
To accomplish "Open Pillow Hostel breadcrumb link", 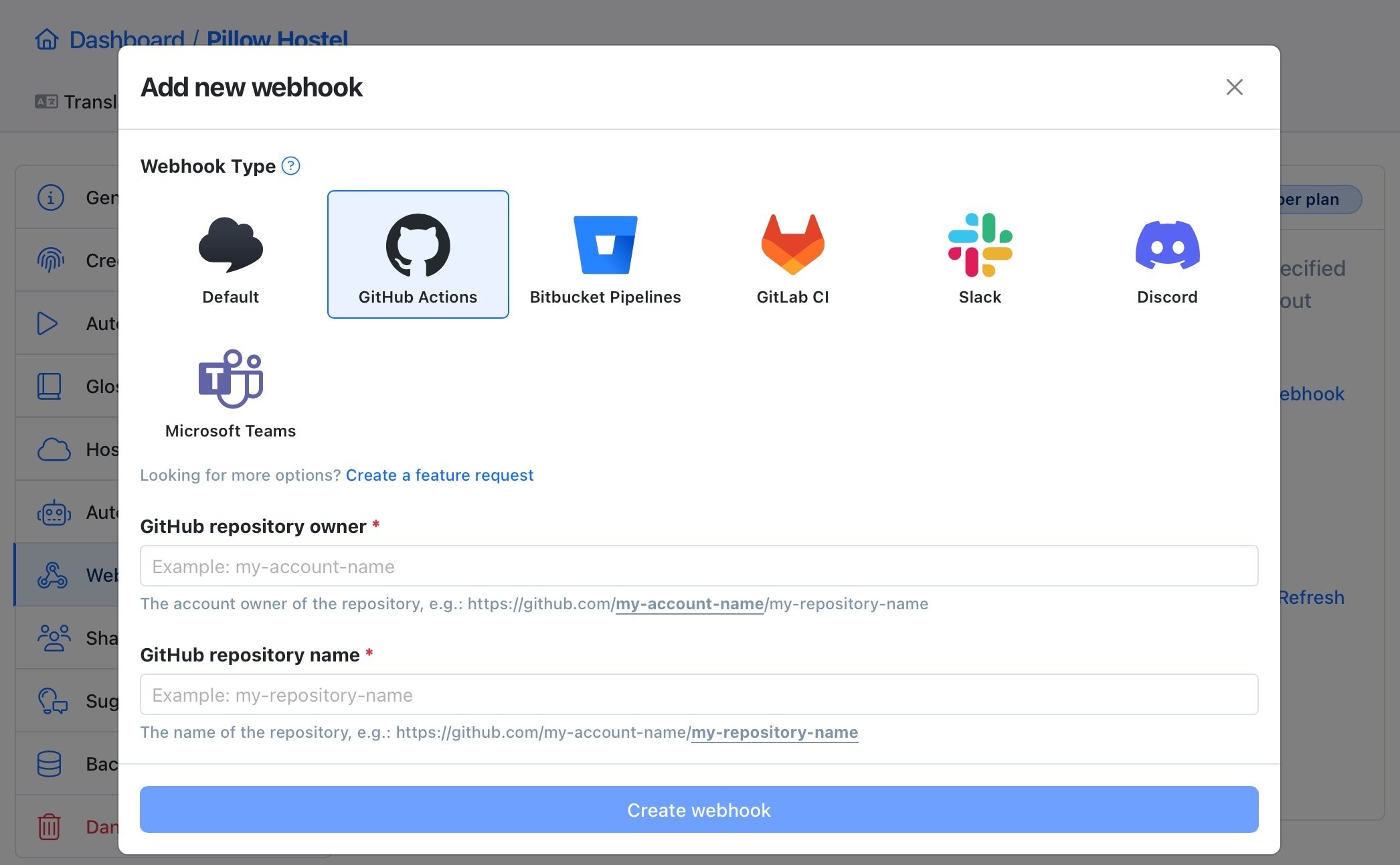I will 277,39.
